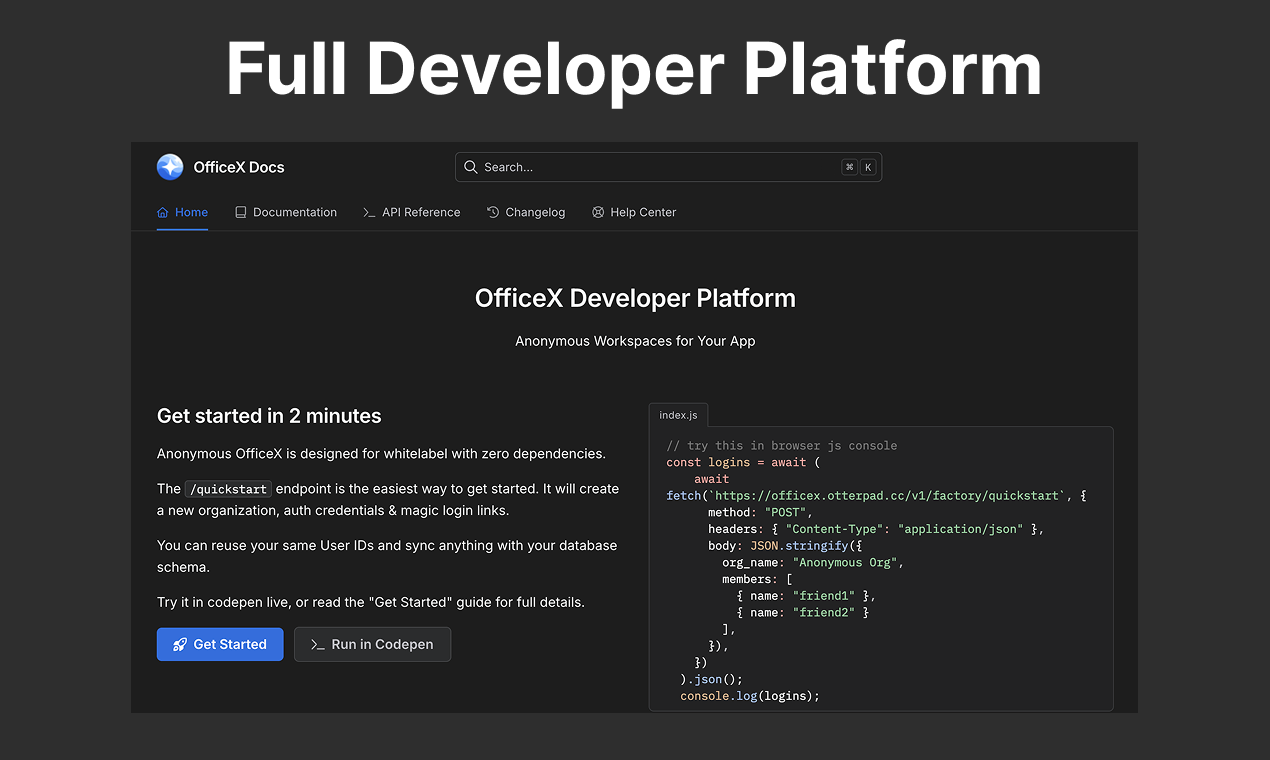The height and width of the screenshot is (760, 1270).
Task: Click the history clock icon beside Changelog
Action: coord(493,212)
